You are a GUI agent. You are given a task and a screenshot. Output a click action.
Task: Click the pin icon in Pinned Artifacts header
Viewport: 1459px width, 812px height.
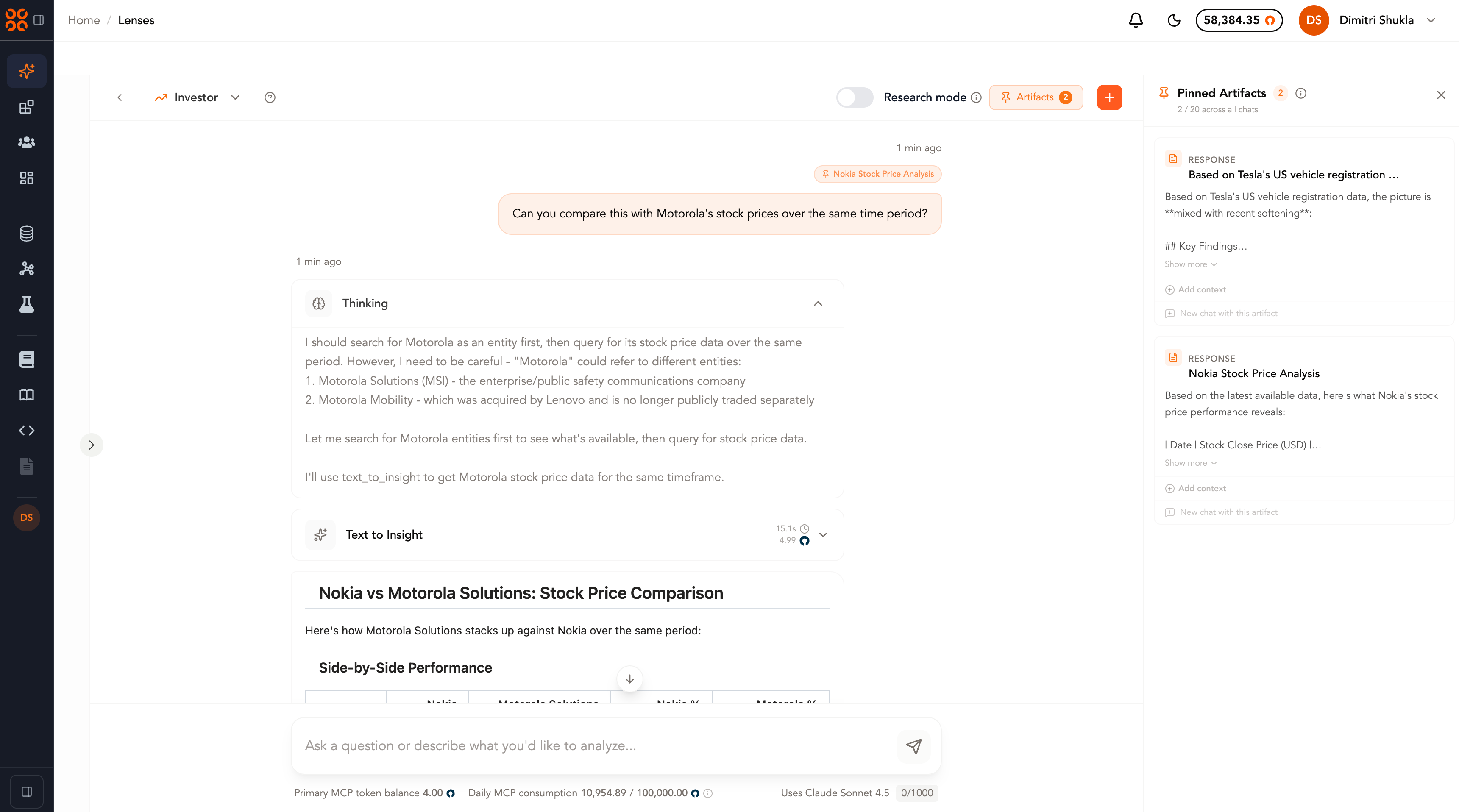point(1164,93)
